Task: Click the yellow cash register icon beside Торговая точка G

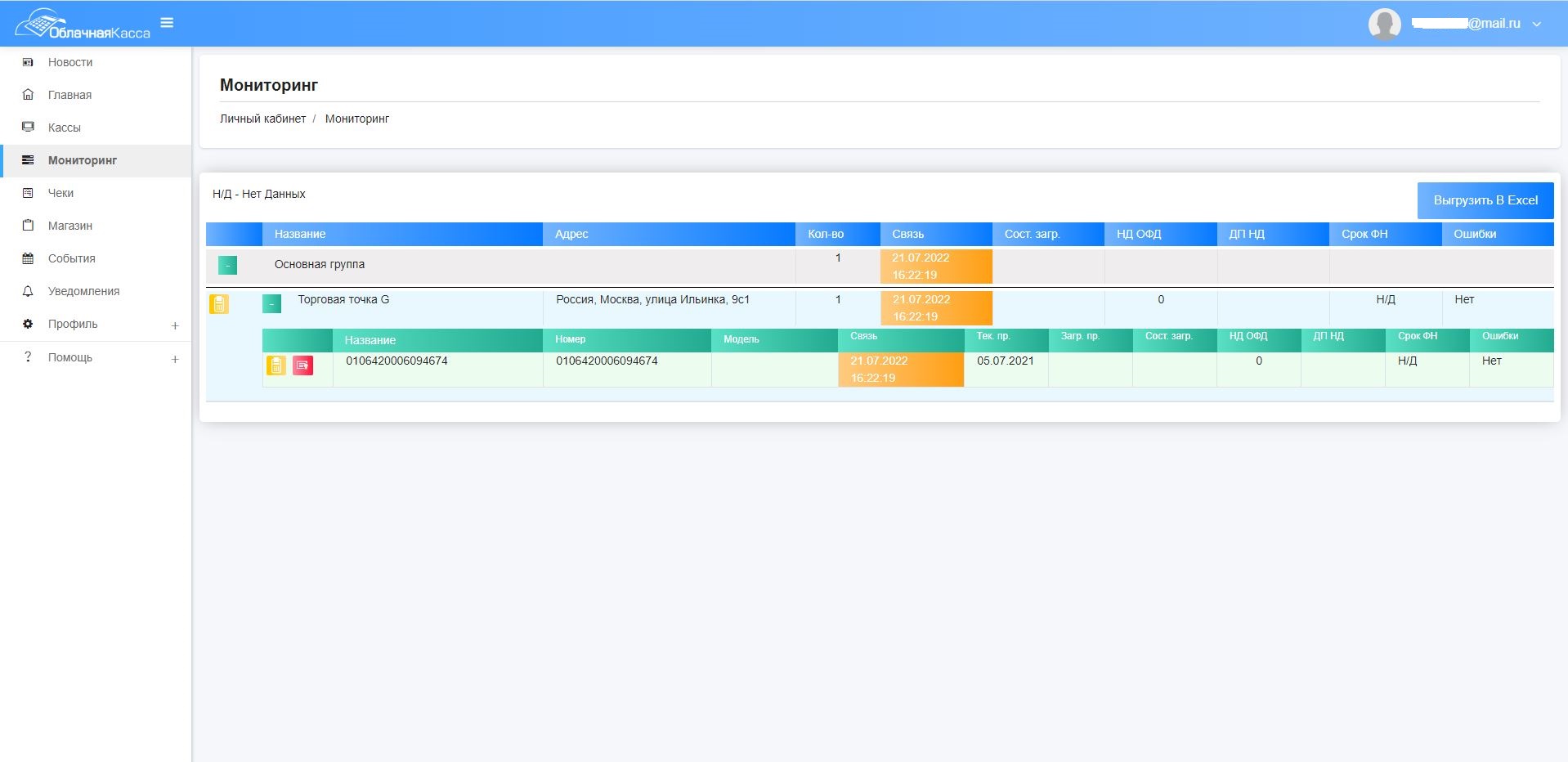Action: coord(219,304)
